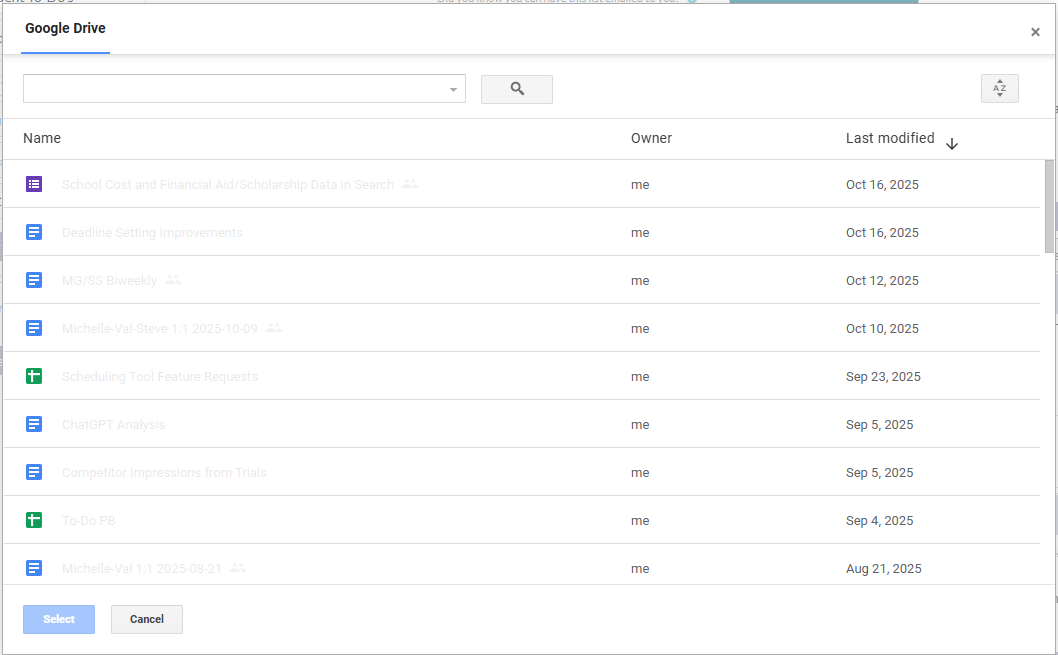This screenshot has height=655, width=1058.
Task: Toggle the Last modified sort arrow
Action: pyautogui.click(x=951, y=144)
